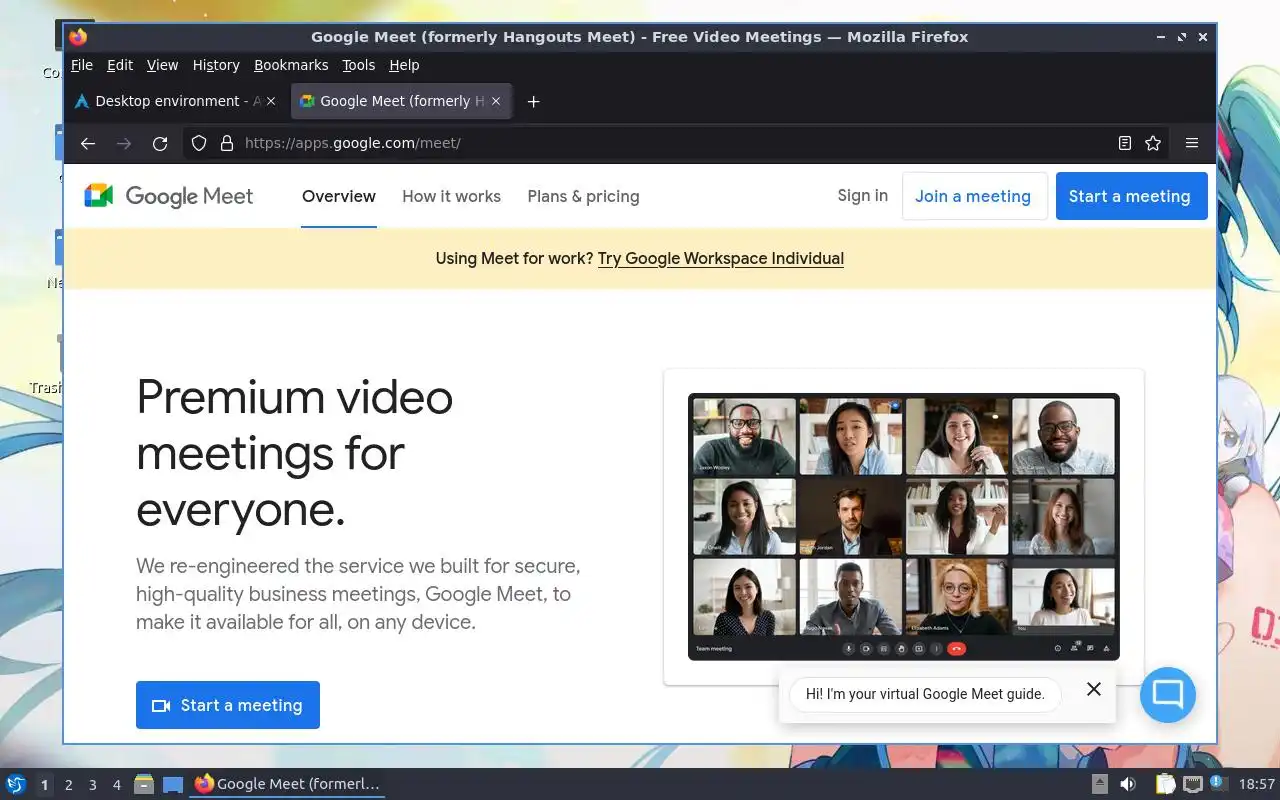
Task: Reload the current page
Action: 160,143
